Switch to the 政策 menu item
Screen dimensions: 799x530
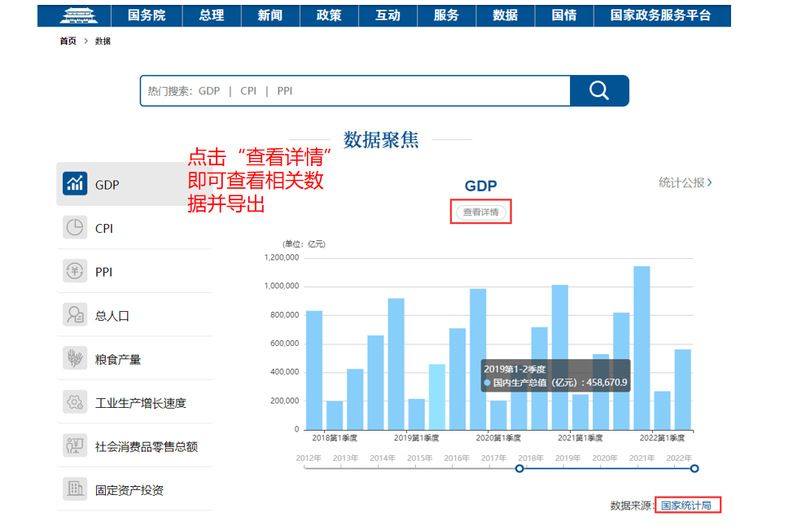click(328, 15)
